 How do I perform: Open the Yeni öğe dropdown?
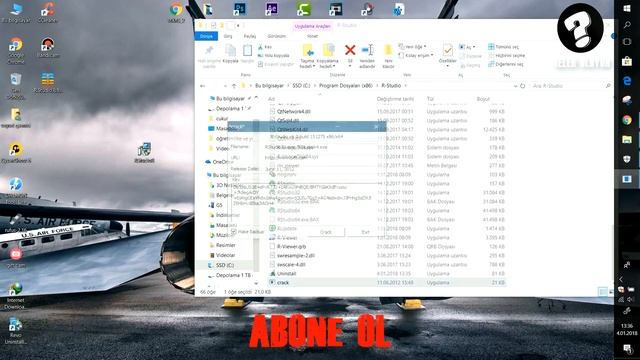click(412, 47)
